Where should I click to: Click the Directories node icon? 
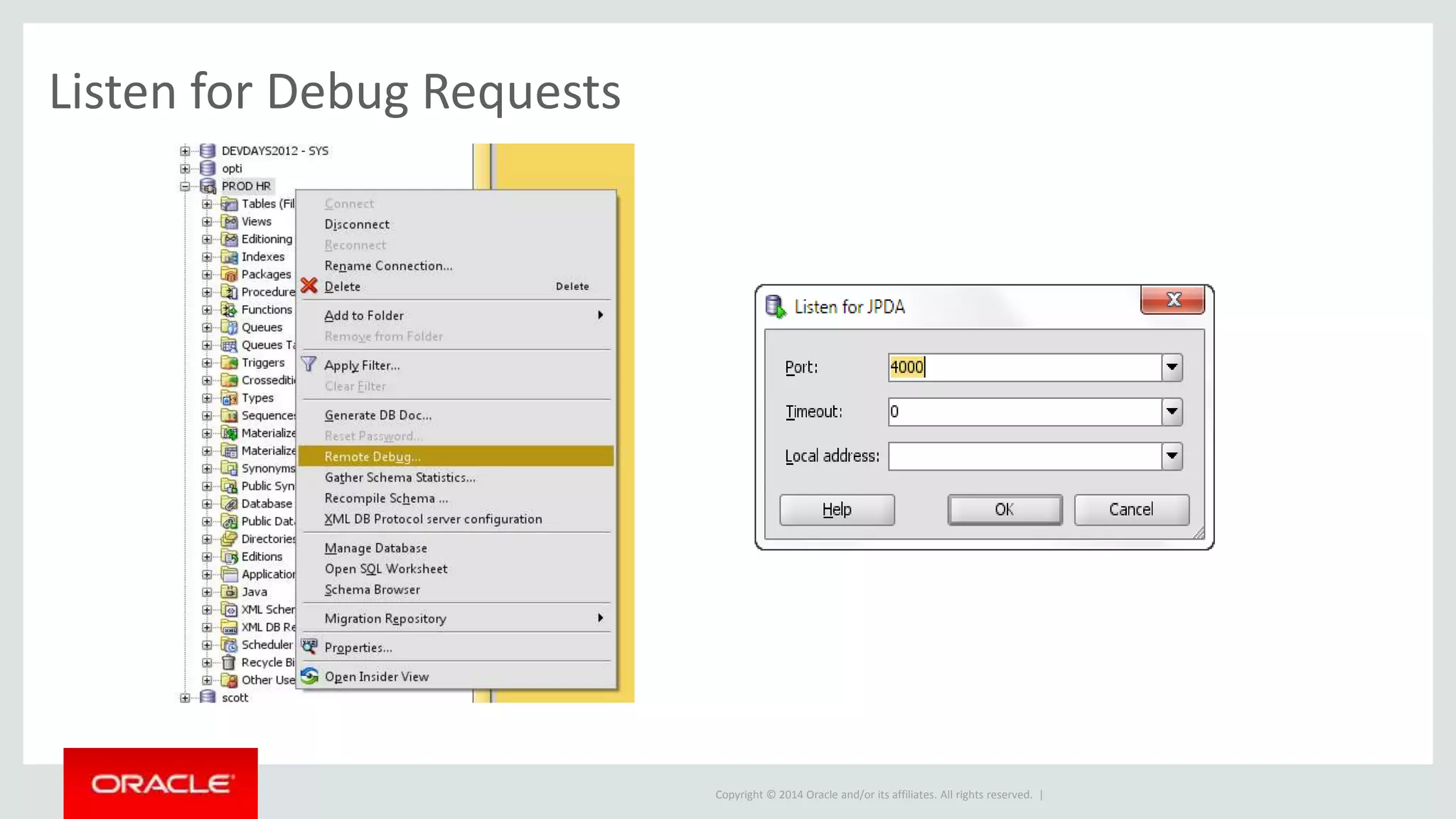pyautogui.click(x=229, y=539)
